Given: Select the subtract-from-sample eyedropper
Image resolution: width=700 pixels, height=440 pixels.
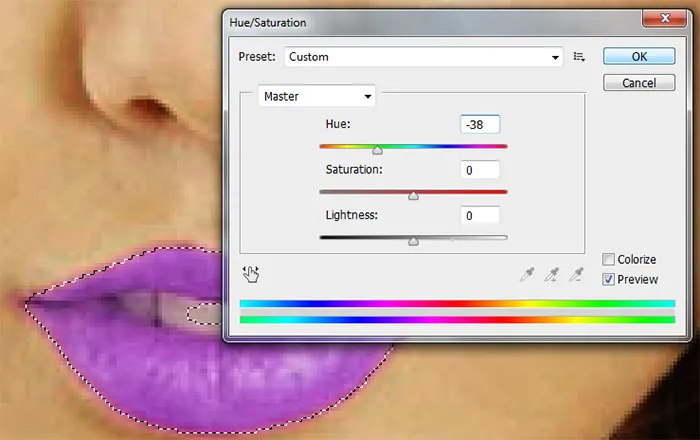Looking at the screenshot, I should 576,274.
